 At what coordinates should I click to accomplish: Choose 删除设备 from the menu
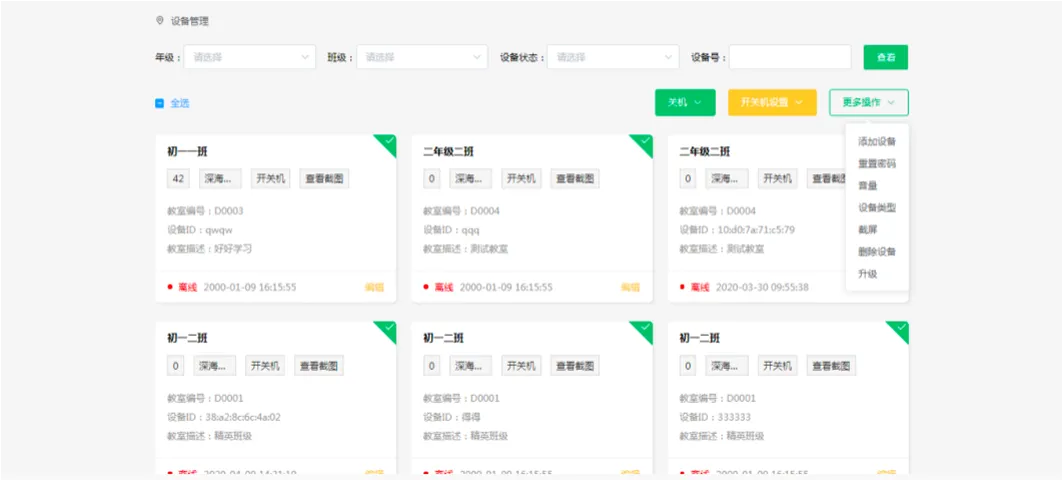877,252
